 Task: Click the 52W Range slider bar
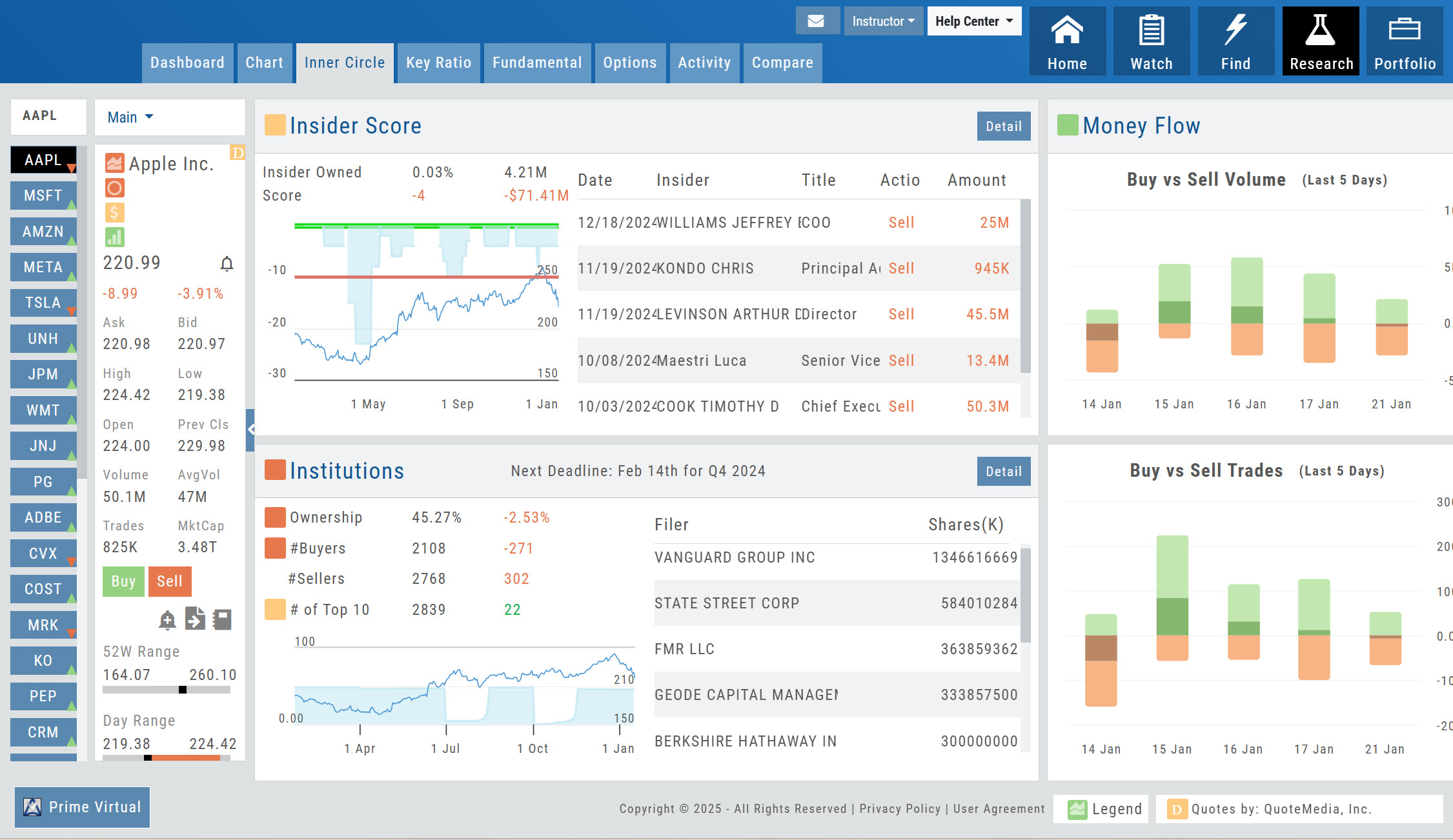[x=167, y=690]
